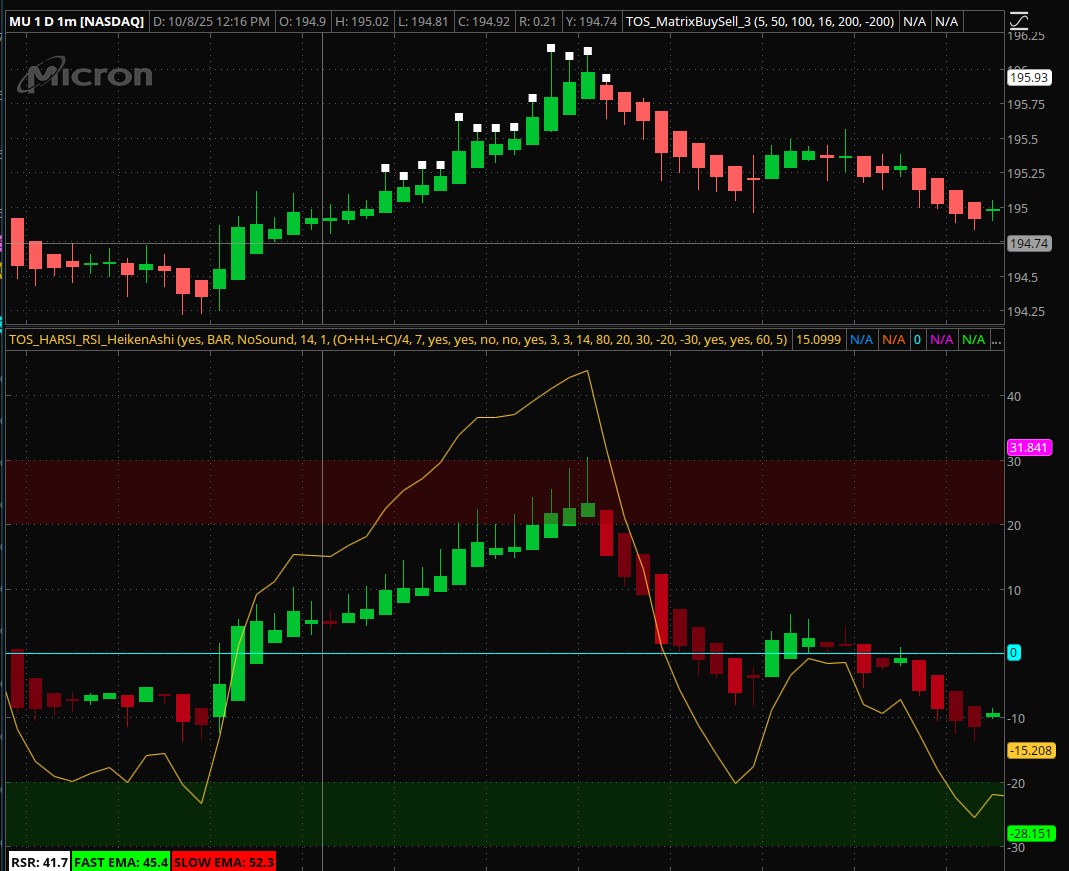Click the 194.74 price bubble on axis
1069x871 pixels.
pos(1029,243)
